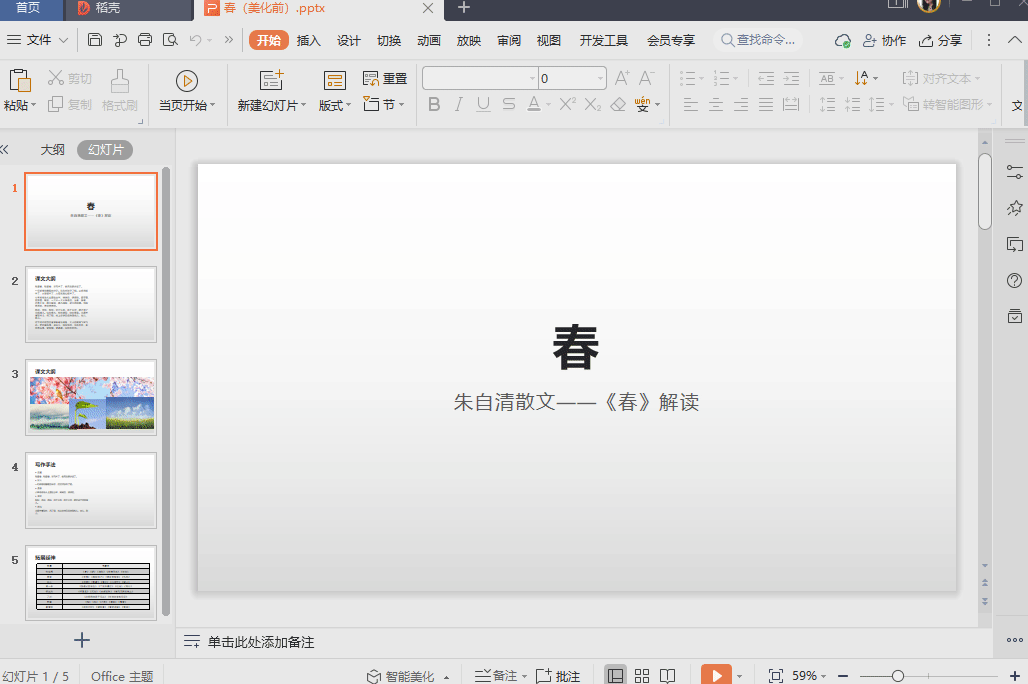Open the 动画 ribbon tab
This screenshot has height=684, width=1028.
tap(429, 41)
